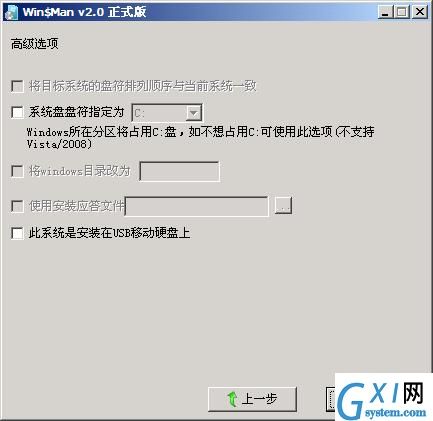
Task: Click the 高级选项 heading label
Action: pos(35,44)
